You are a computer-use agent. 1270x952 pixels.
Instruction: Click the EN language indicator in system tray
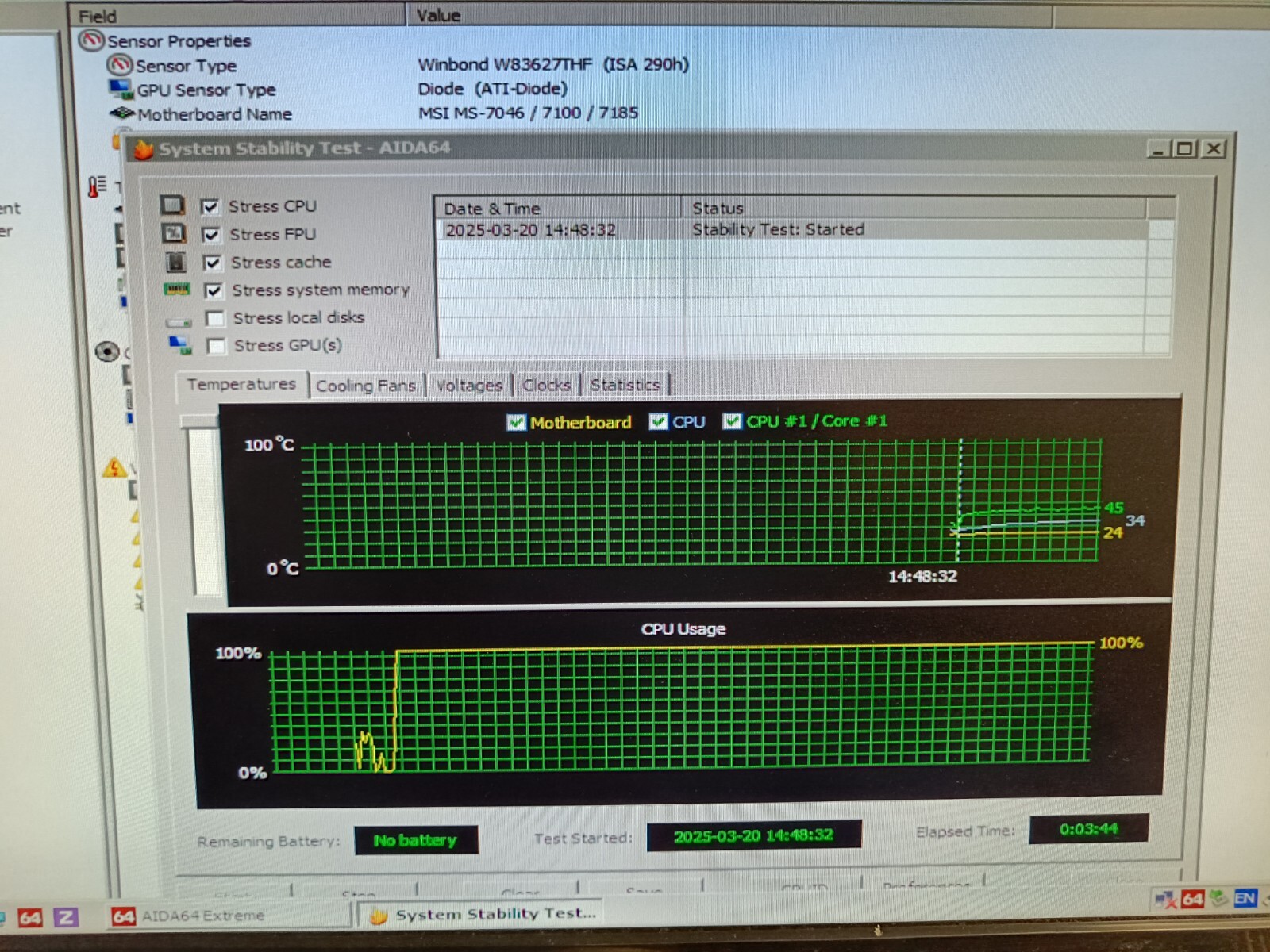[x=1245, y=898]
